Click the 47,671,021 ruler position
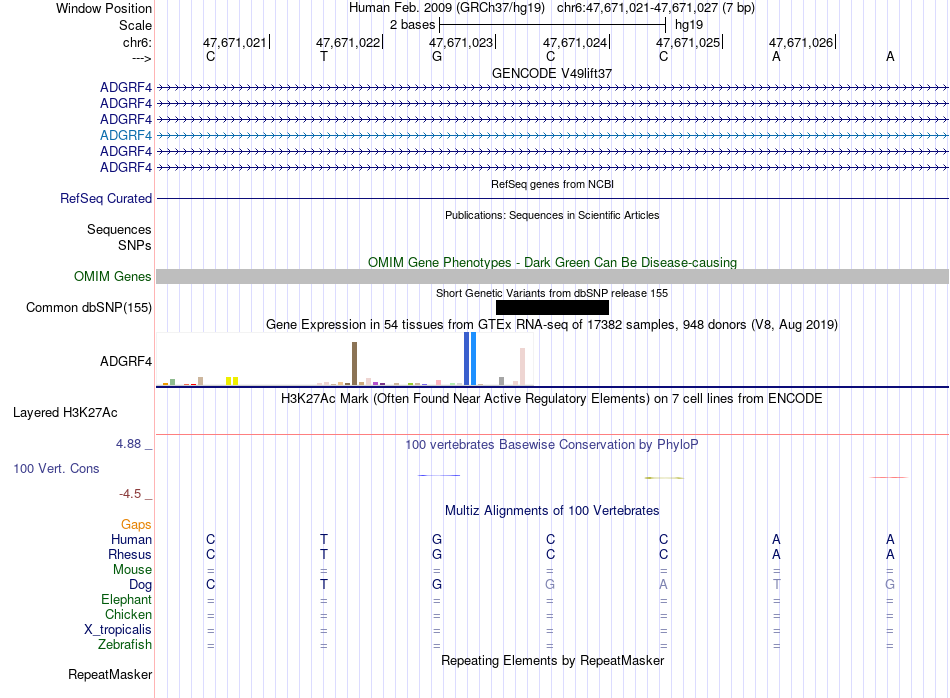 click(x=234, y=42)
